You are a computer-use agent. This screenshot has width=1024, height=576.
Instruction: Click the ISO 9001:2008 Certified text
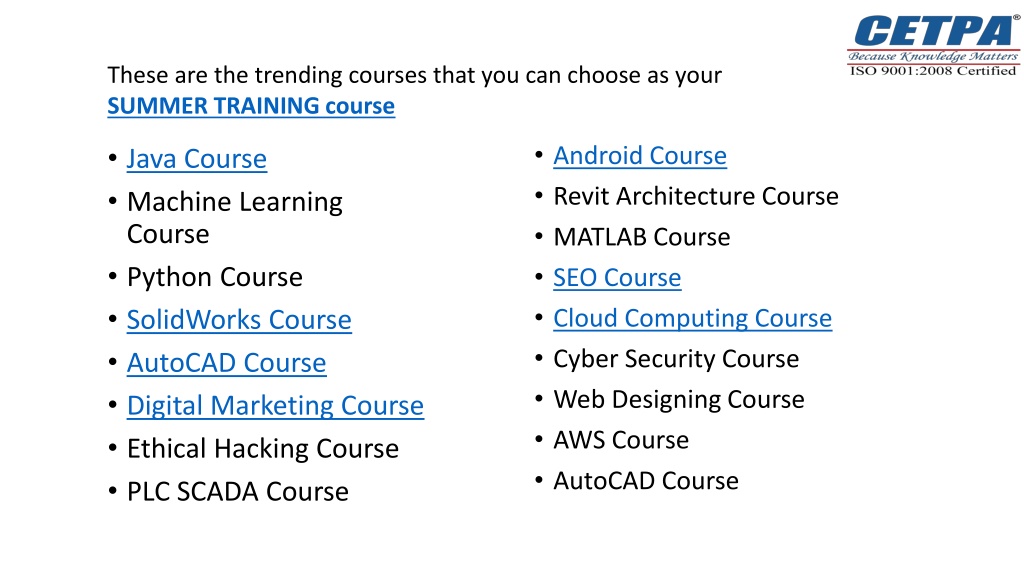(933, 71)
